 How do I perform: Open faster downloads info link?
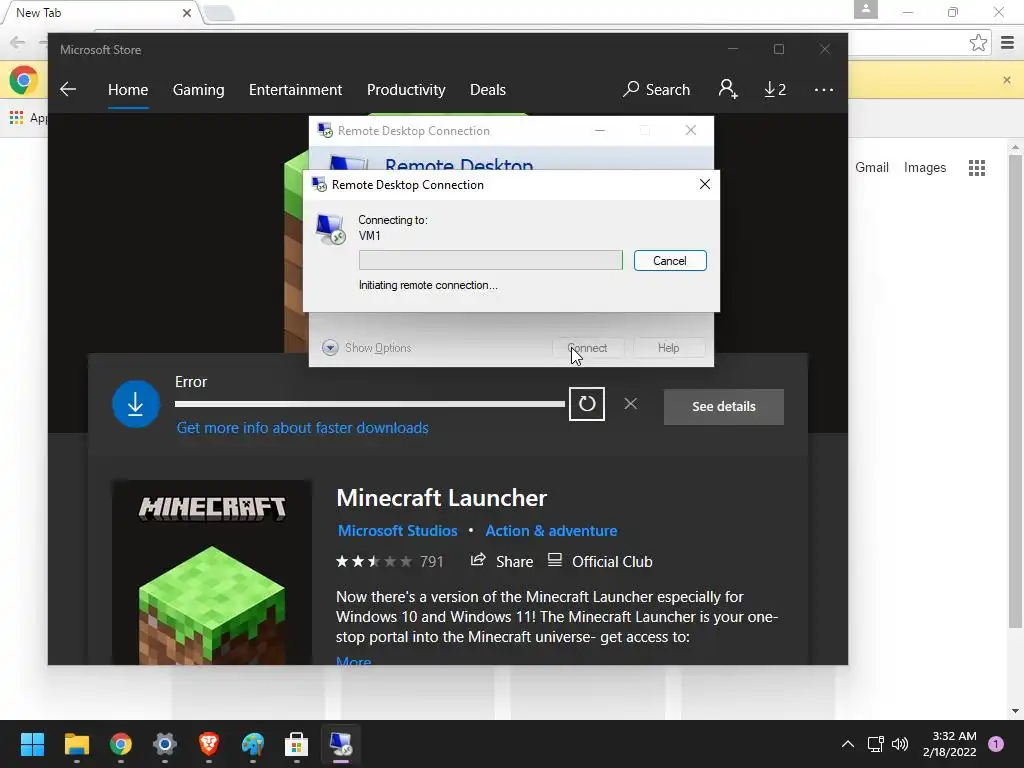[x=302, y=428]
